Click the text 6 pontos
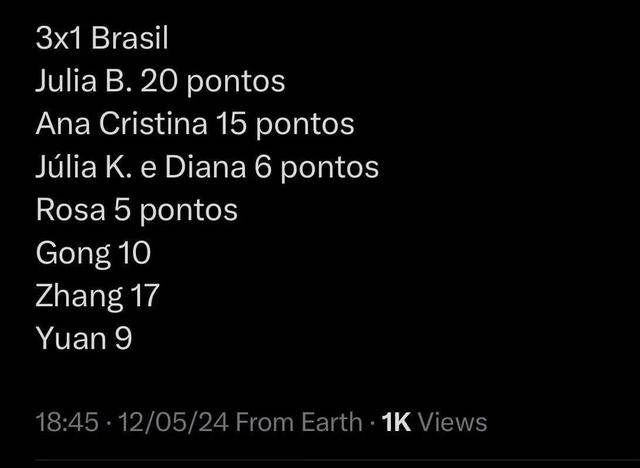 [317, 168]
